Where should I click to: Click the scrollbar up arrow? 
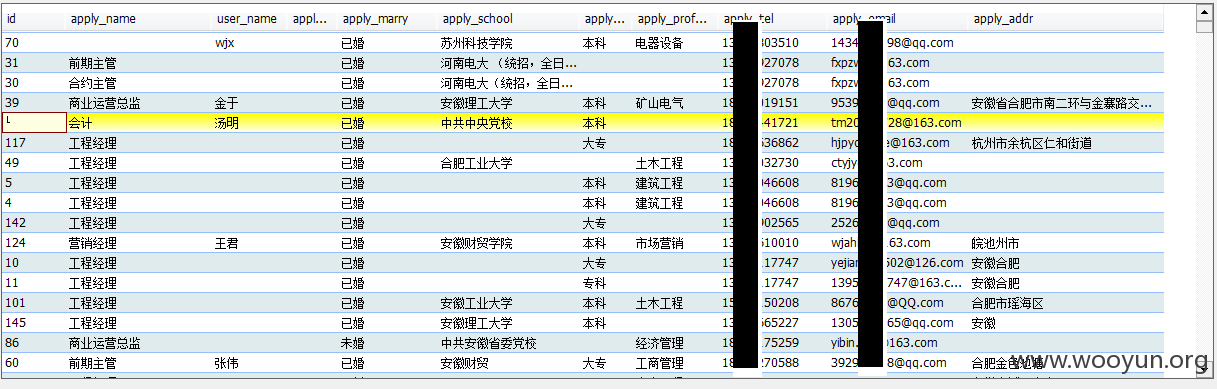[1204, 12]
